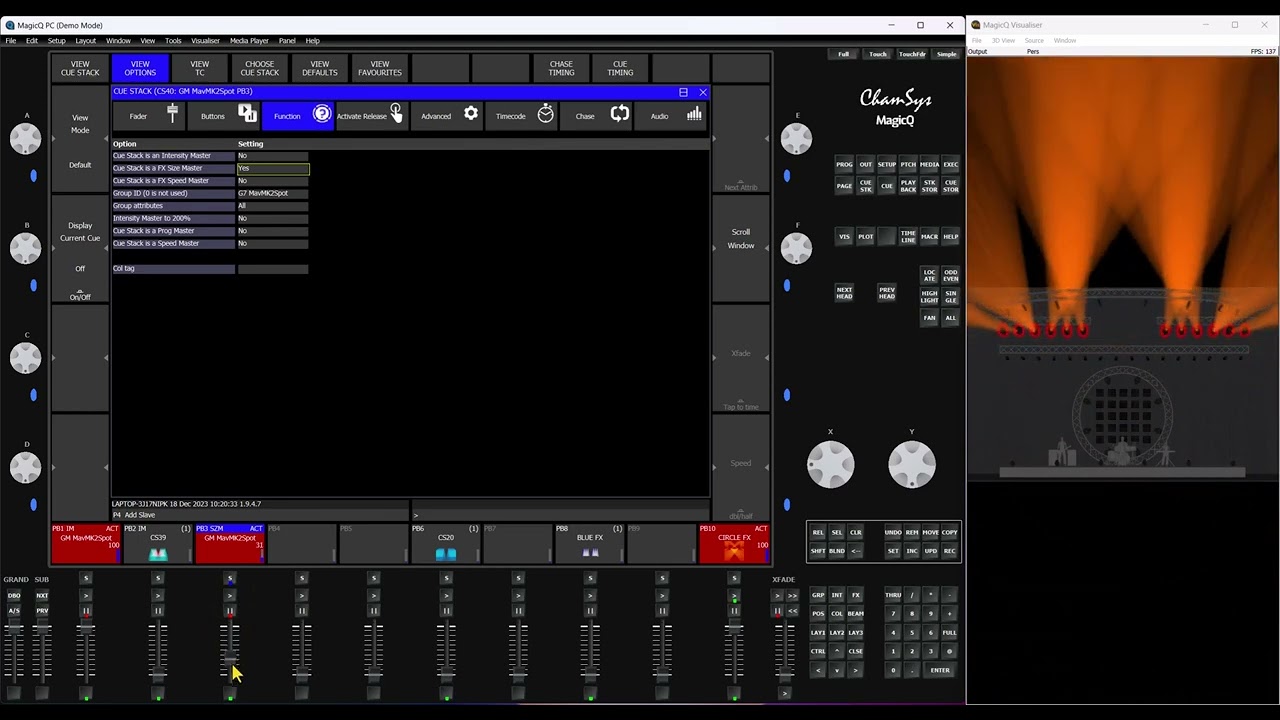
Task: Open the Visualiser menu in menu bar
Action: tap(205, 41)
